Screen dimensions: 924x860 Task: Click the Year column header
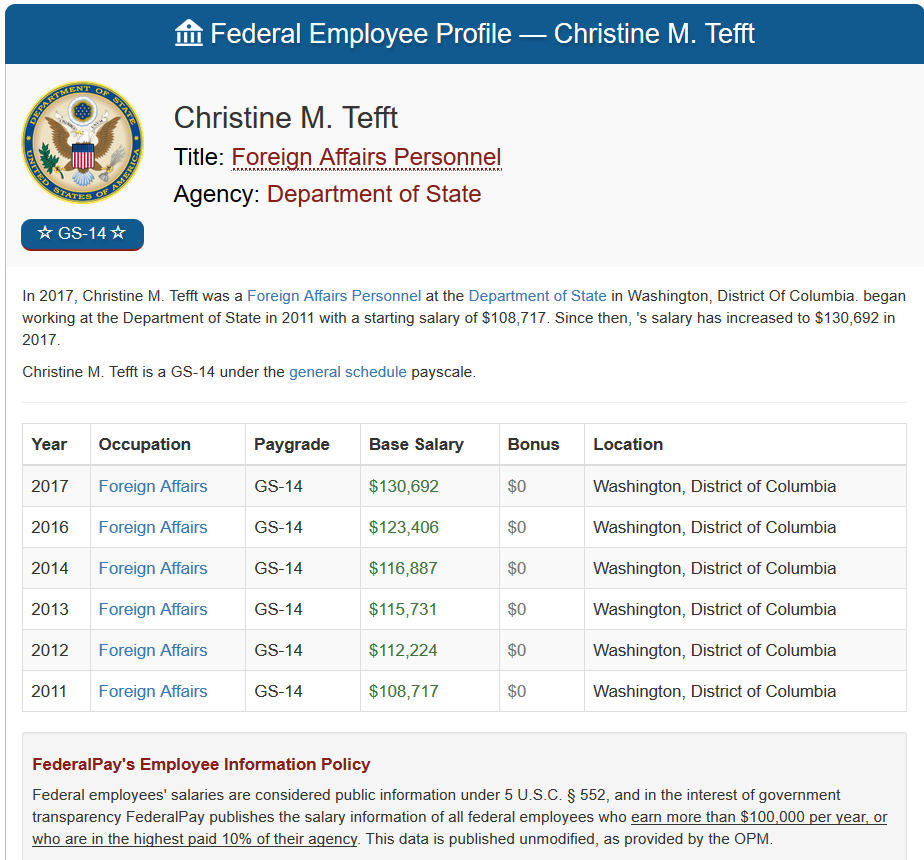pyautogui.click(x=49, y=444)
